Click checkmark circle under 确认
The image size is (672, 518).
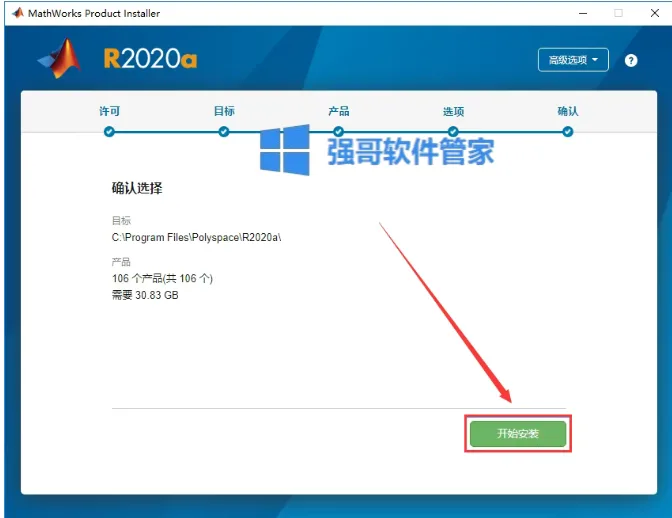[568, 132]
